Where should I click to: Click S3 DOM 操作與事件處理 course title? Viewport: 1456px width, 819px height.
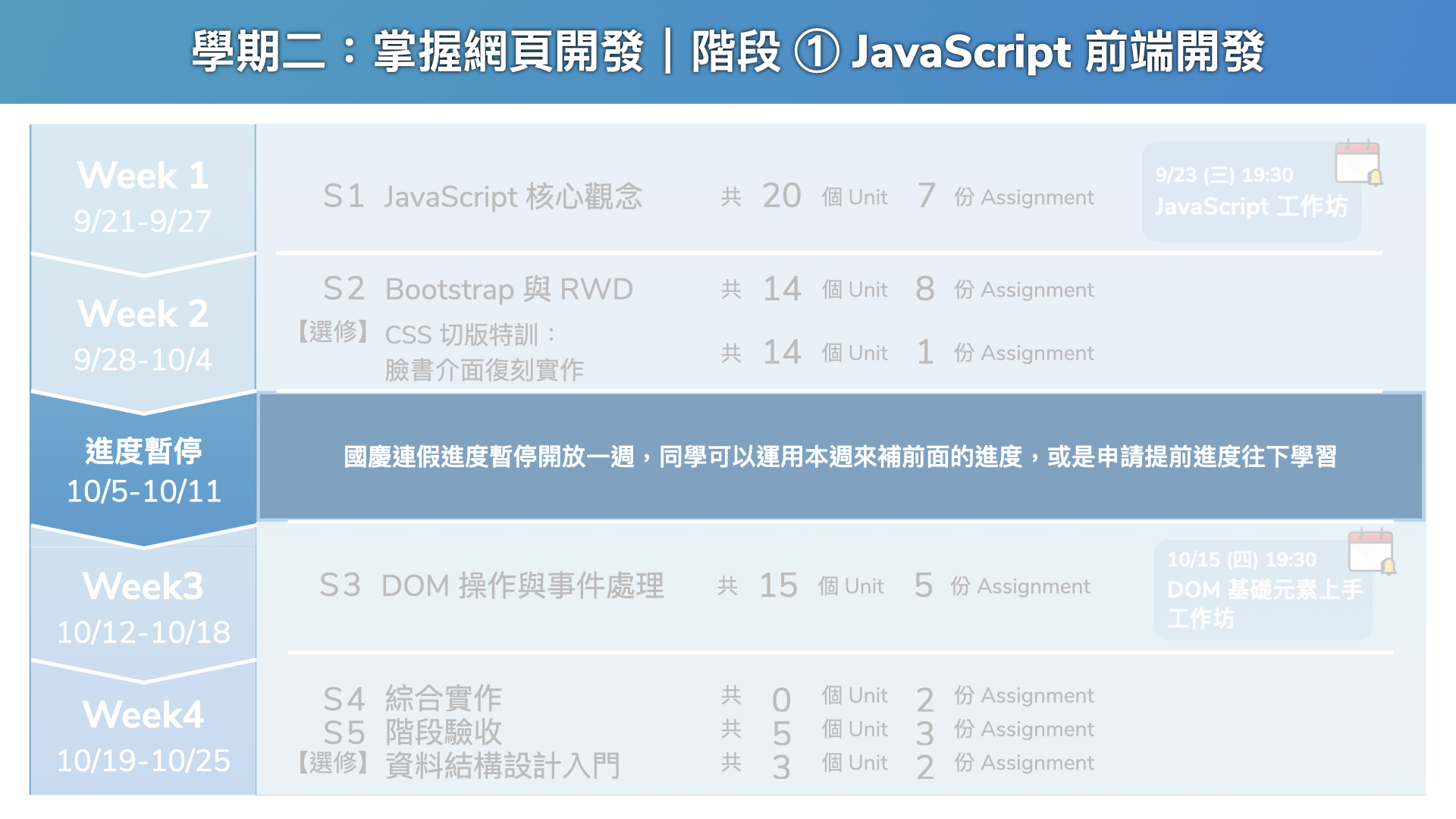(x=491, y=585)
